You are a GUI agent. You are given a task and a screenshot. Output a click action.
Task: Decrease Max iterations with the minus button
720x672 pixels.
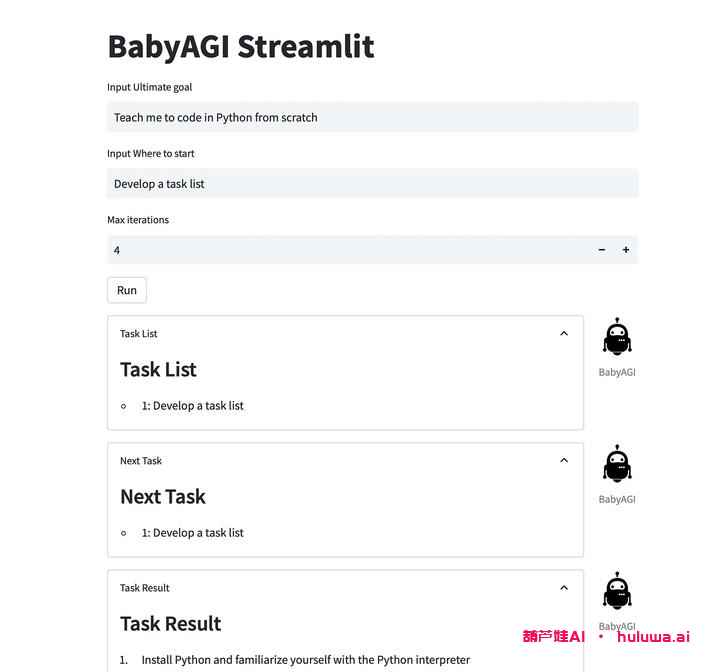(602, 250)
